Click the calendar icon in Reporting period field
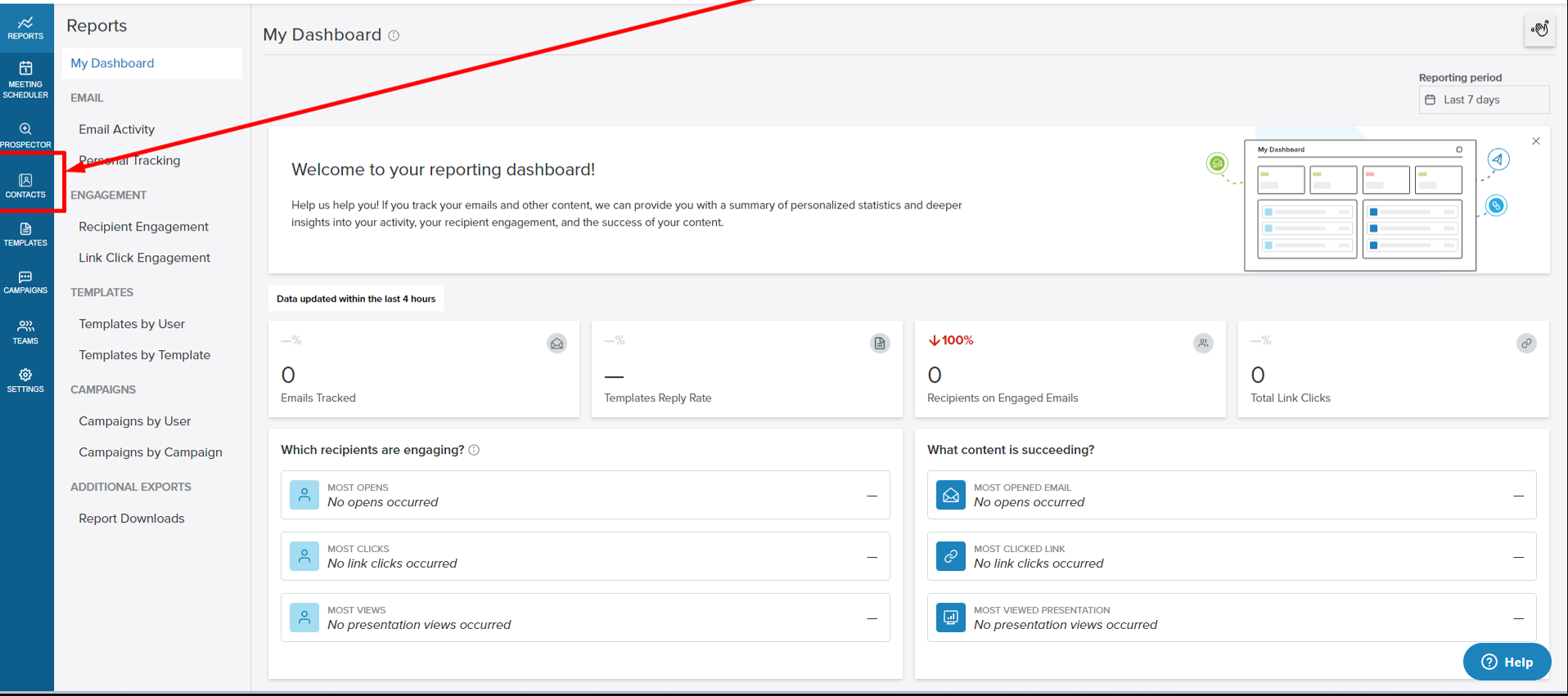 tap(1431, 100)
